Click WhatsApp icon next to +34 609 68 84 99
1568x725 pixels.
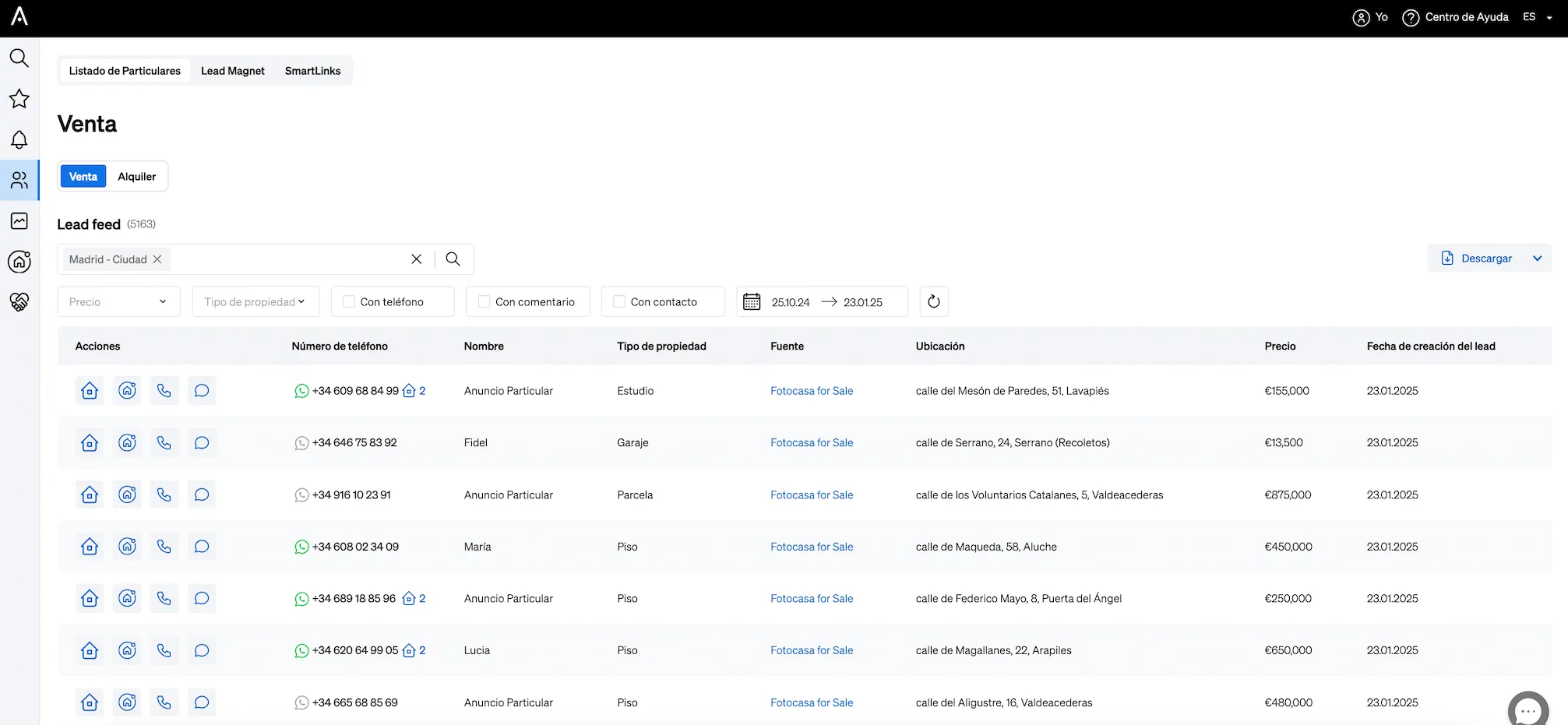(x=301, y=391)
